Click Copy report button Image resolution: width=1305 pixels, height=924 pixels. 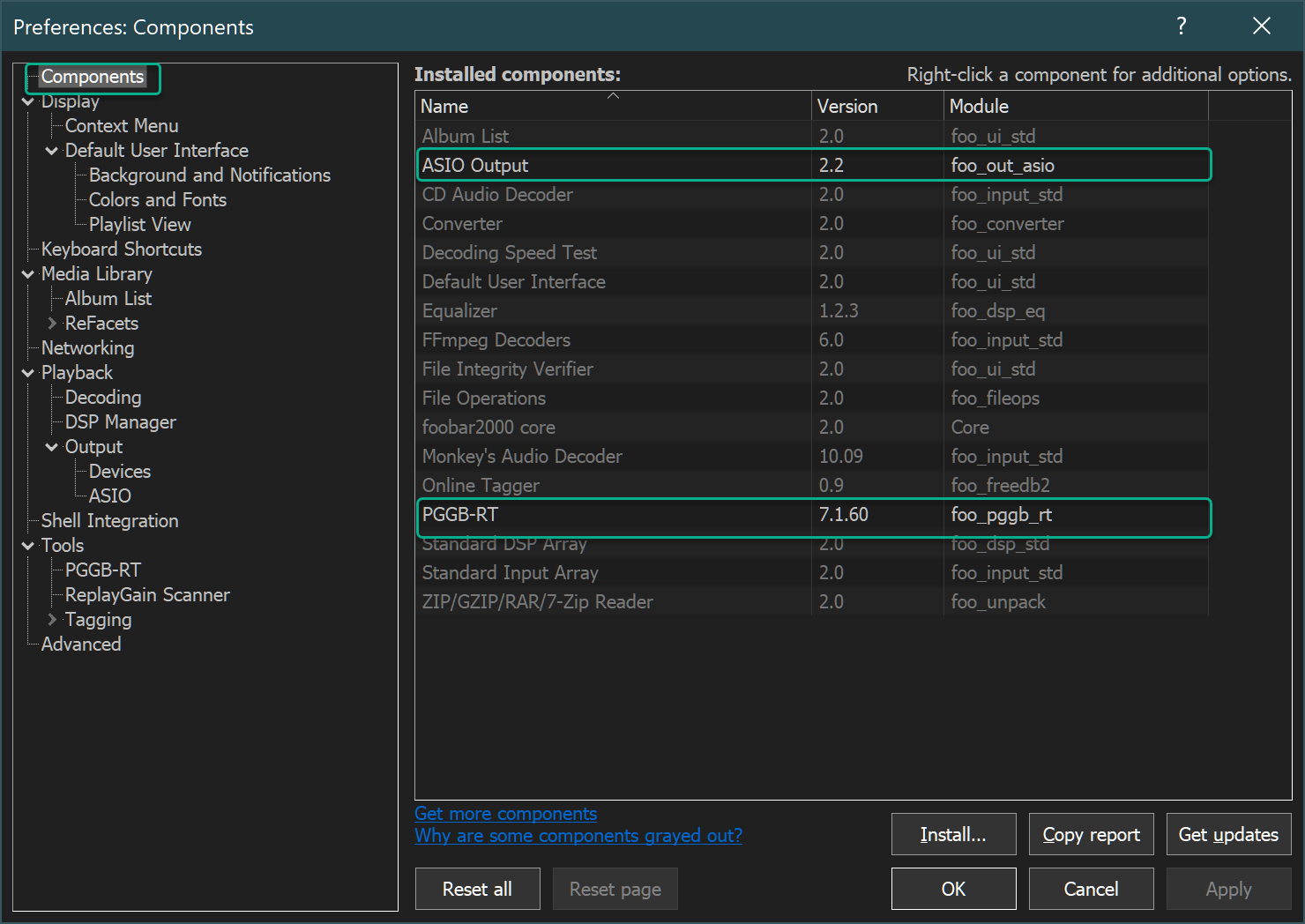point(1092,834)
